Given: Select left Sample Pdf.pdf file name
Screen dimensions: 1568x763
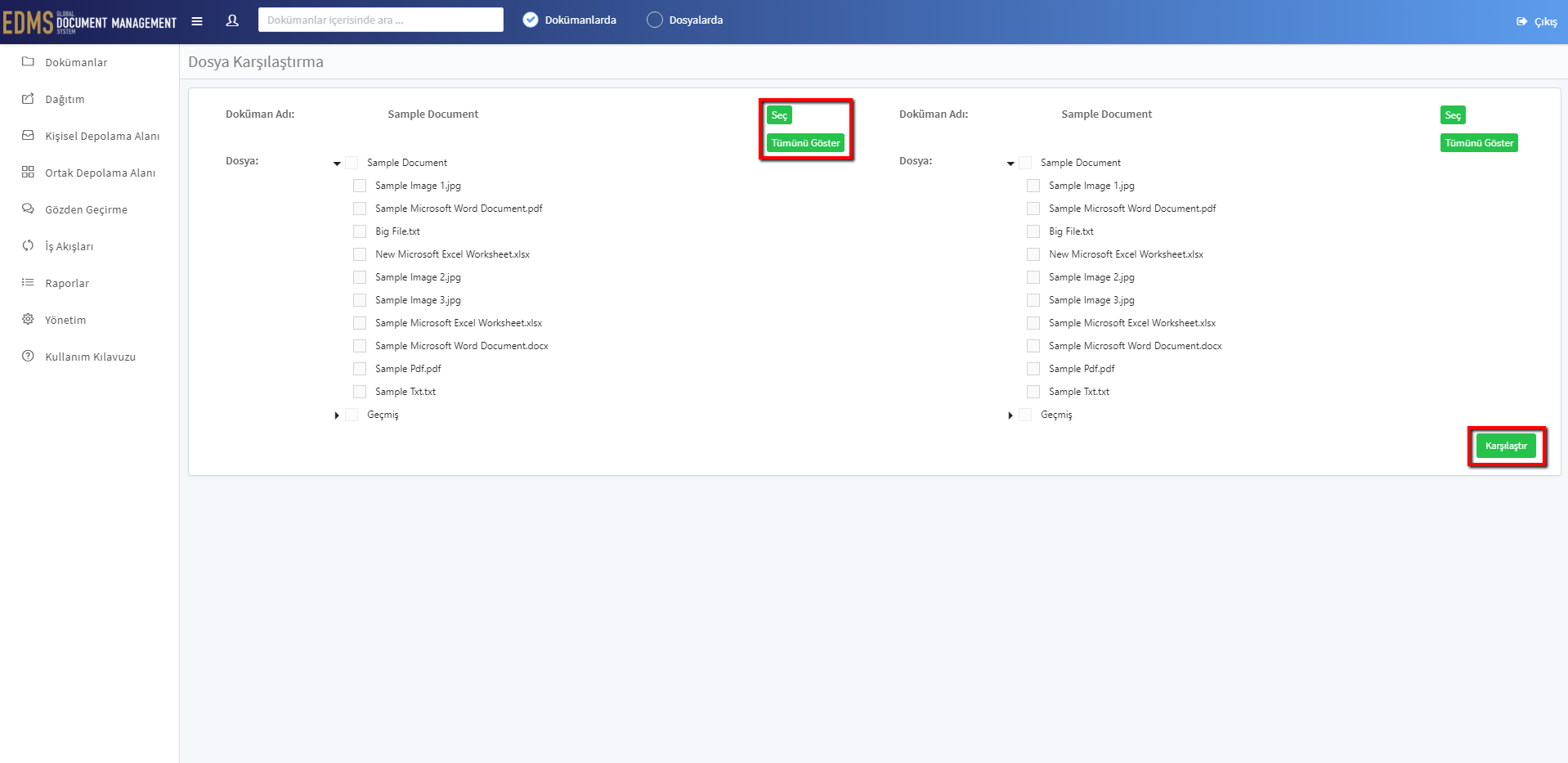Looking at the screenshot, I should click(x=408, y=369).
